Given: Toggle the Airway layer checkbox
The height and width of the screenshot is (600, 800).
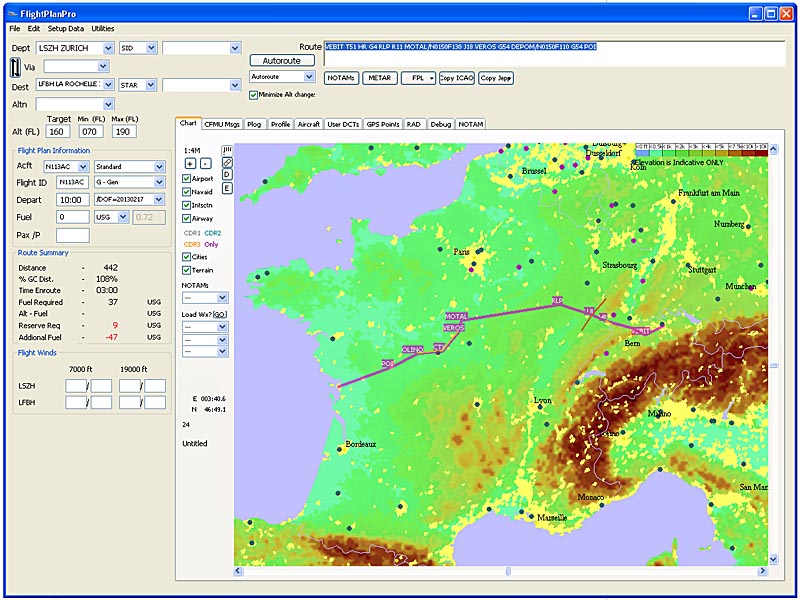Looking at the screenshot, I should tap(187, 218).
